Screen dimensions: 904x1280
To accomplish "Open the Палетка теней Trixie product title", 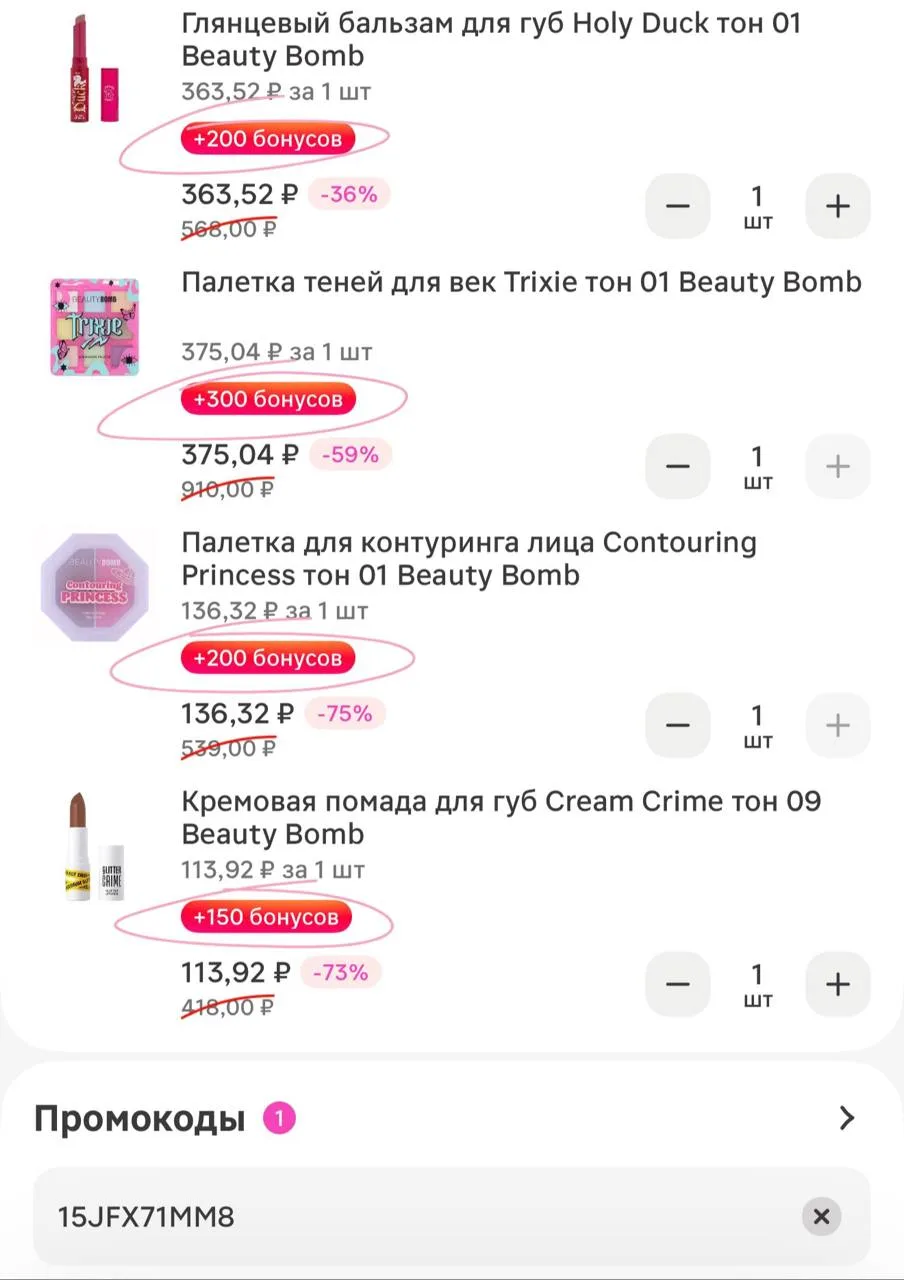I will click(x=521, y=282).
